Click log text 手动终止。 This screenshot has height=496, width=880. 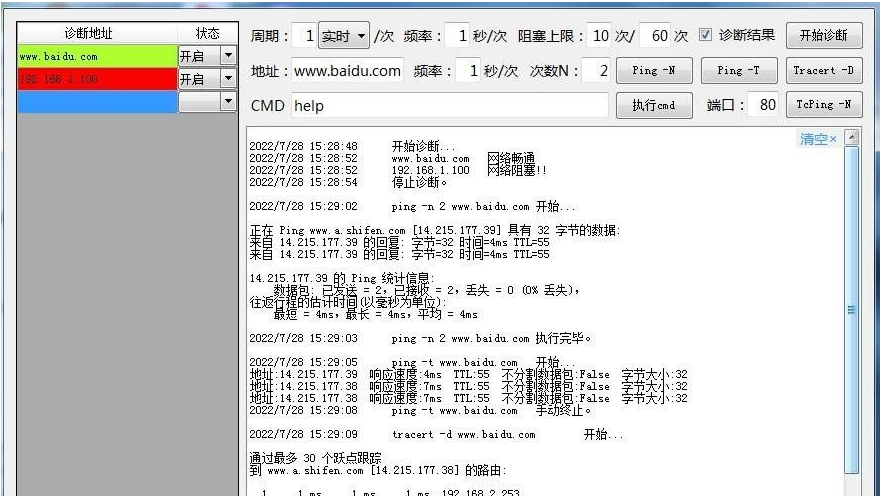click(x=563, y=410)
